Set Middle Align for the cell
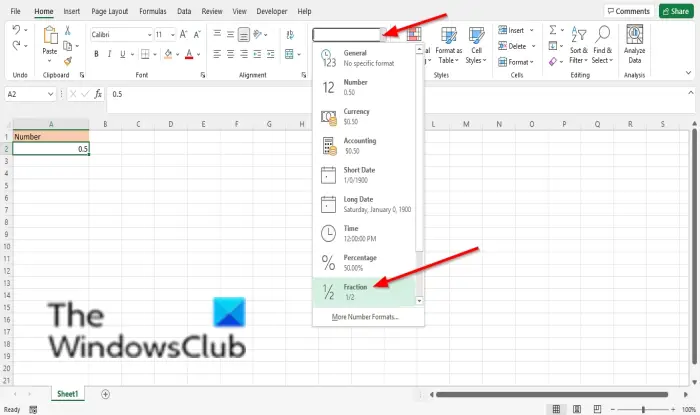This screenshot has height=415, width=700. (230, 34)
